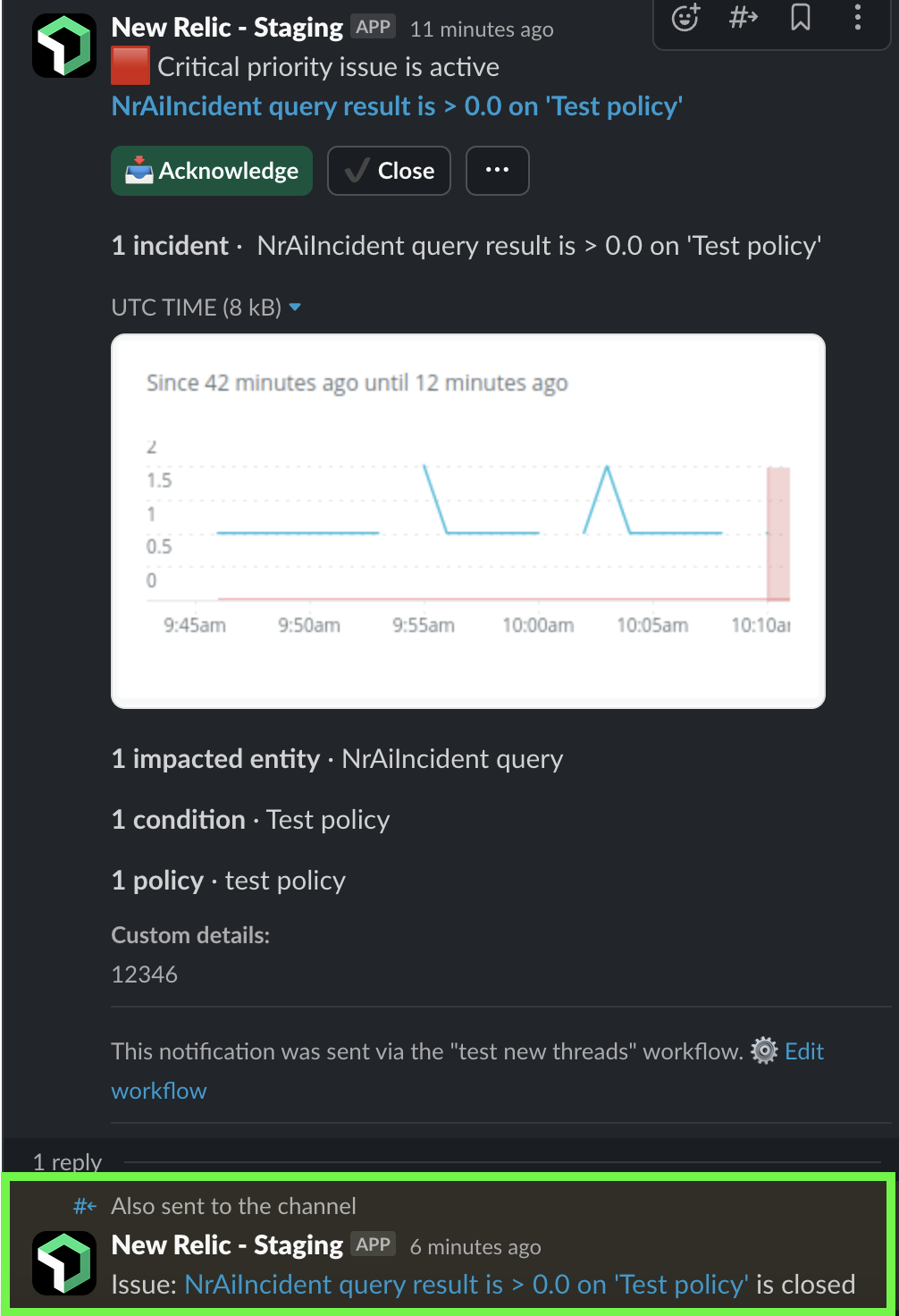This screenshot has width=899, height=1316.
Task: Open workflow settings via the gear icon
Action: pyautogui.click(x=763, y=1051)
